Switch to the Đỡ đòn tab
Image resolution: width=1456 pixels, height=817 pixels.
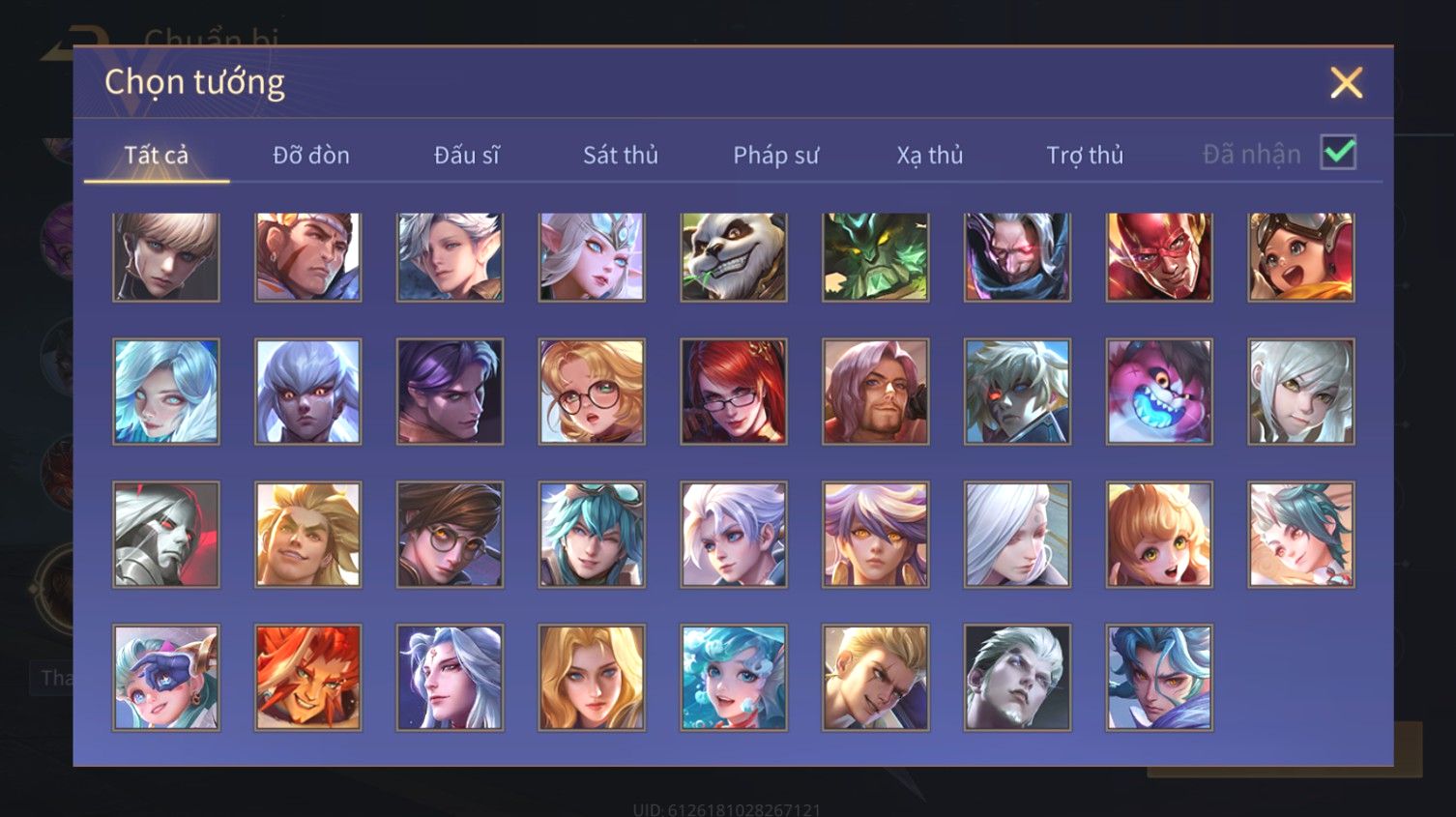(311, 155)
